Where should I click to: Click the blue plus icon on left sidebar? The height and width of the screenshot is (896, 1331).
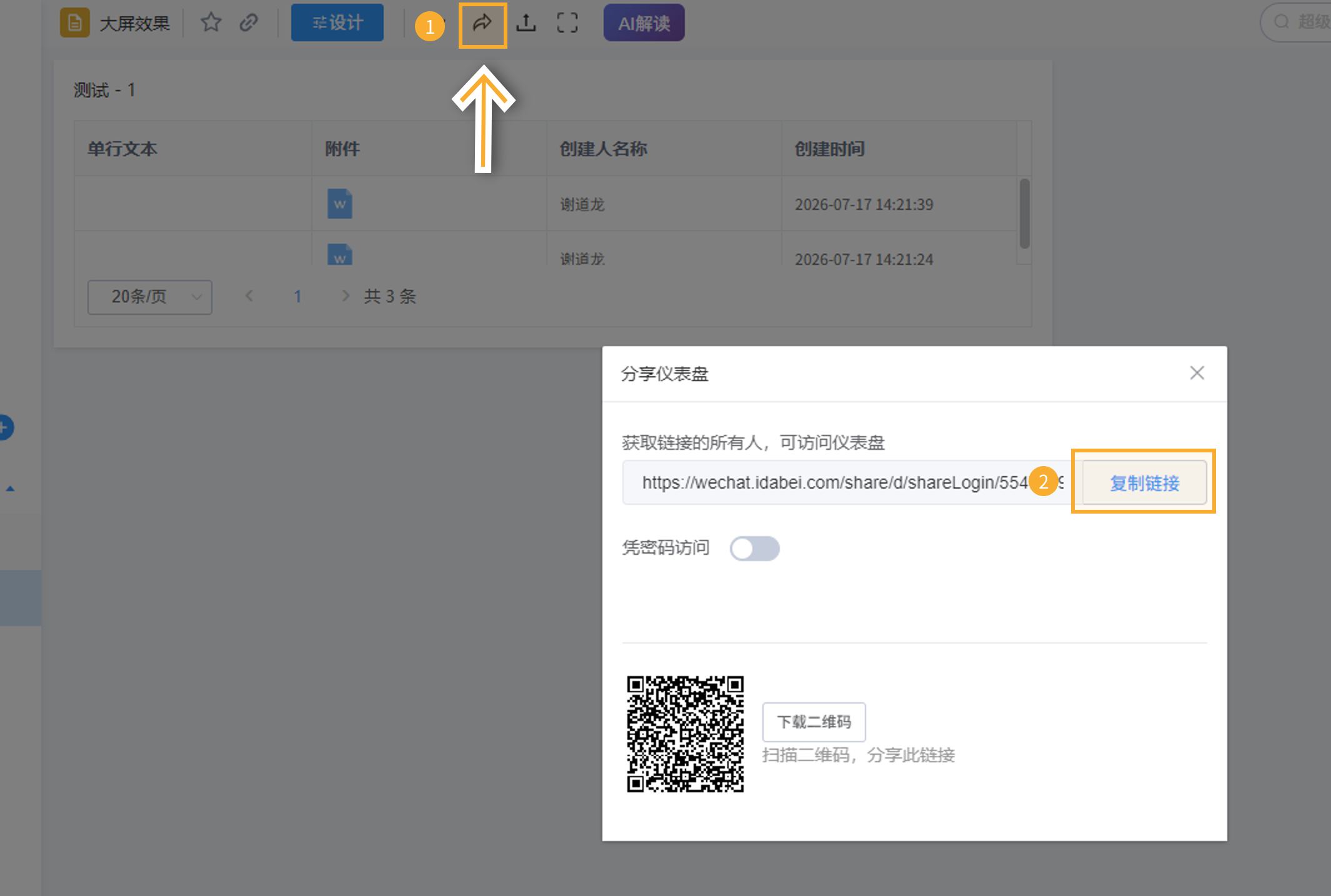point(5,427)
